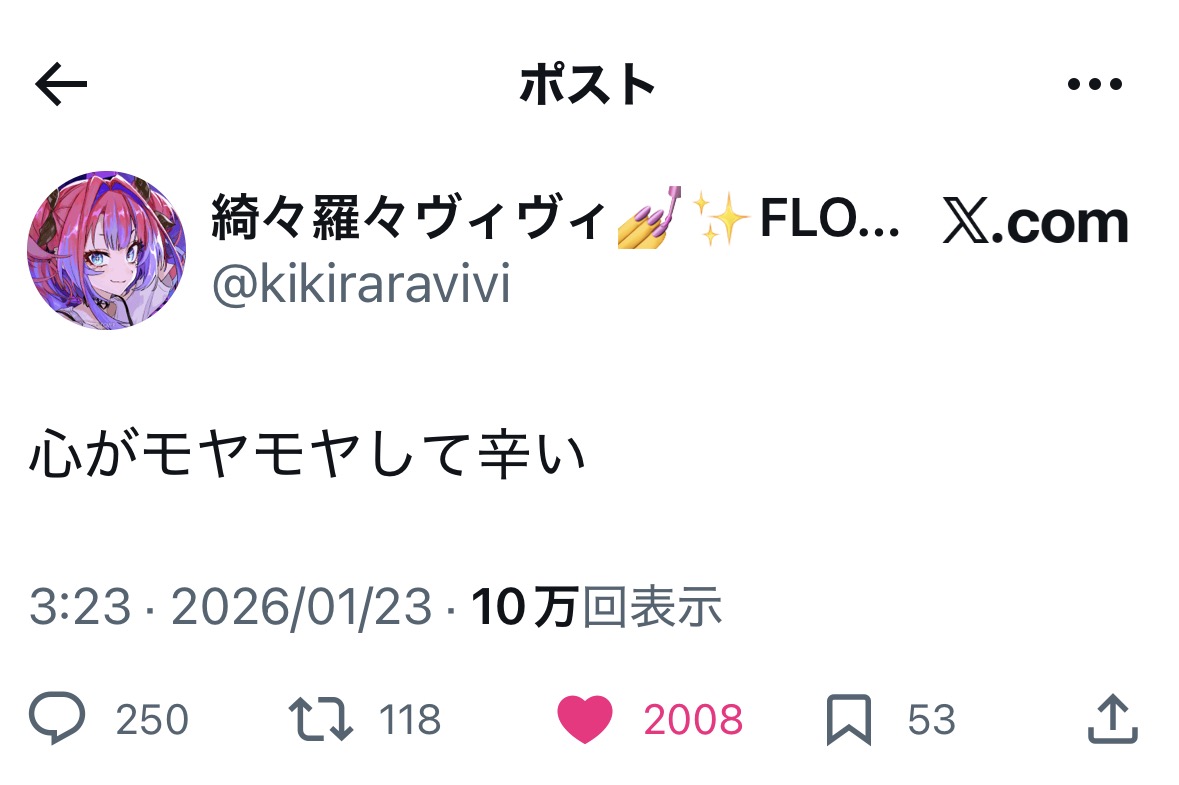Click the 2008 likes count
This screenshot has width=1179, height=785.
(693, 720)
